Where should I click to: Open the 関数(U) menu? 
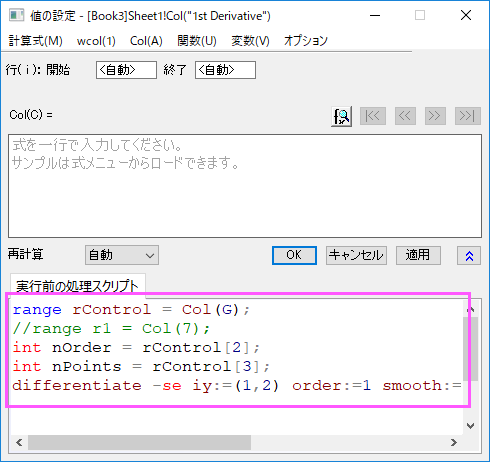pos(197,41)
